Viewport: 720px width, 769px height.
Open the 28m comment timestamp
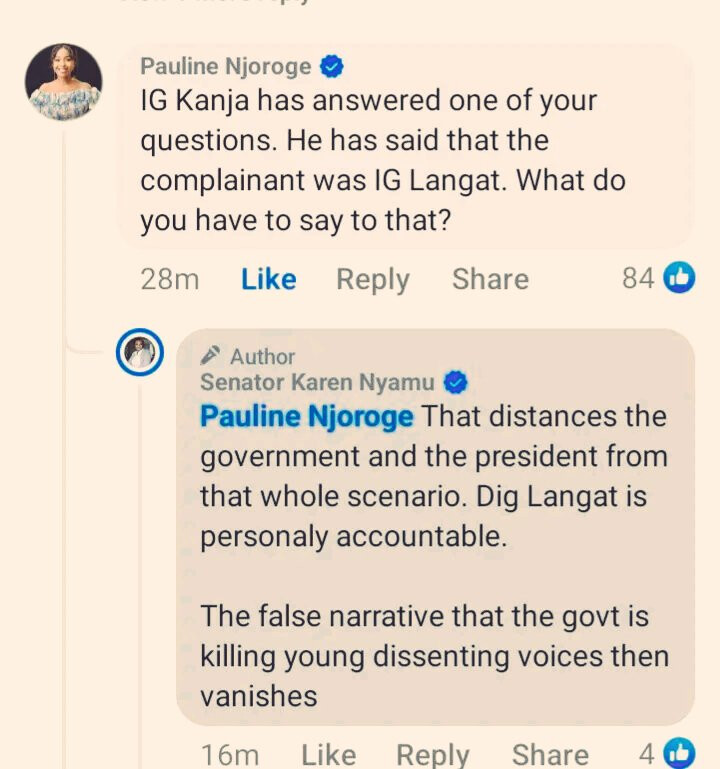pyautogui.click(x=170, y=279)
